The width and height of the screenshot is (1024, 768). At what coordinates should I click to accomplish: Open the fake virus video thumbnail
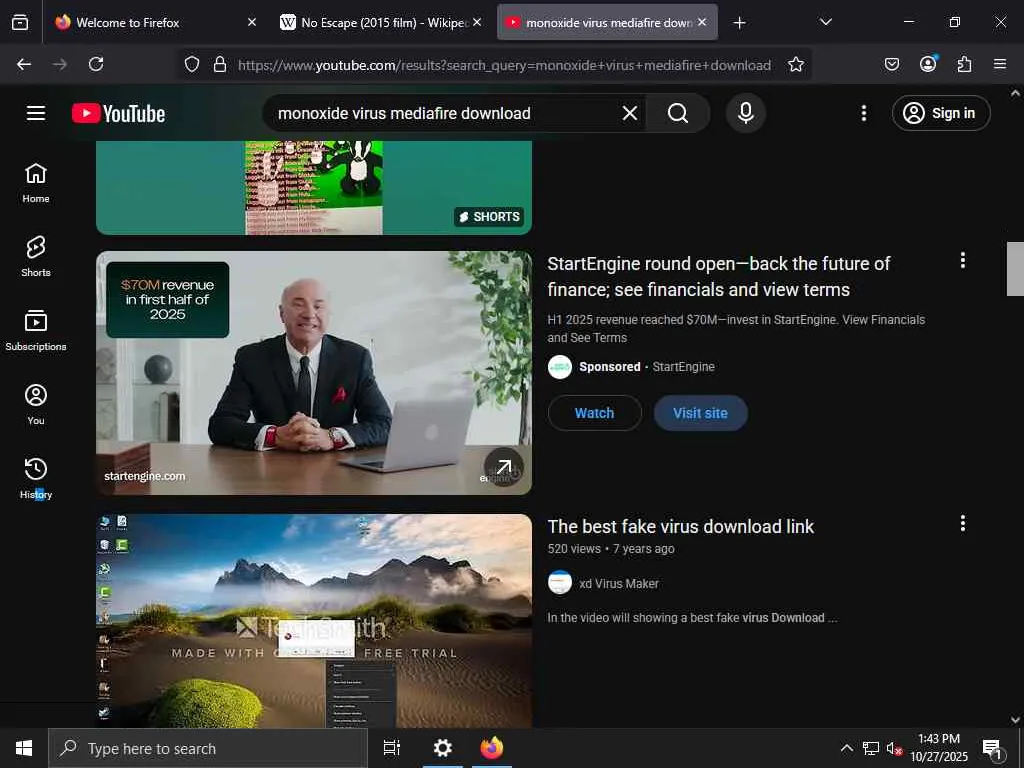click(313, 621)
